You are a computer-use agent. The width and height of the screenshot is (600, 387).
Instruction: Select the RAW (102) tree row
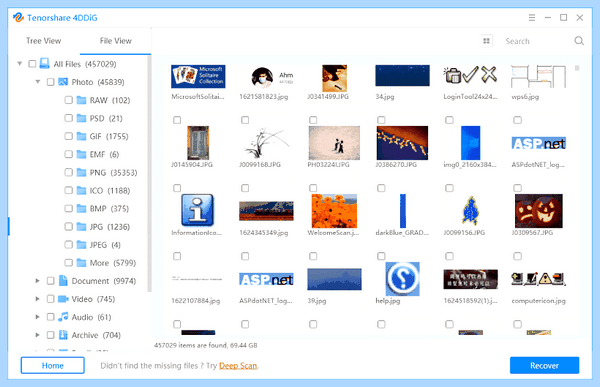coord(98,100)
